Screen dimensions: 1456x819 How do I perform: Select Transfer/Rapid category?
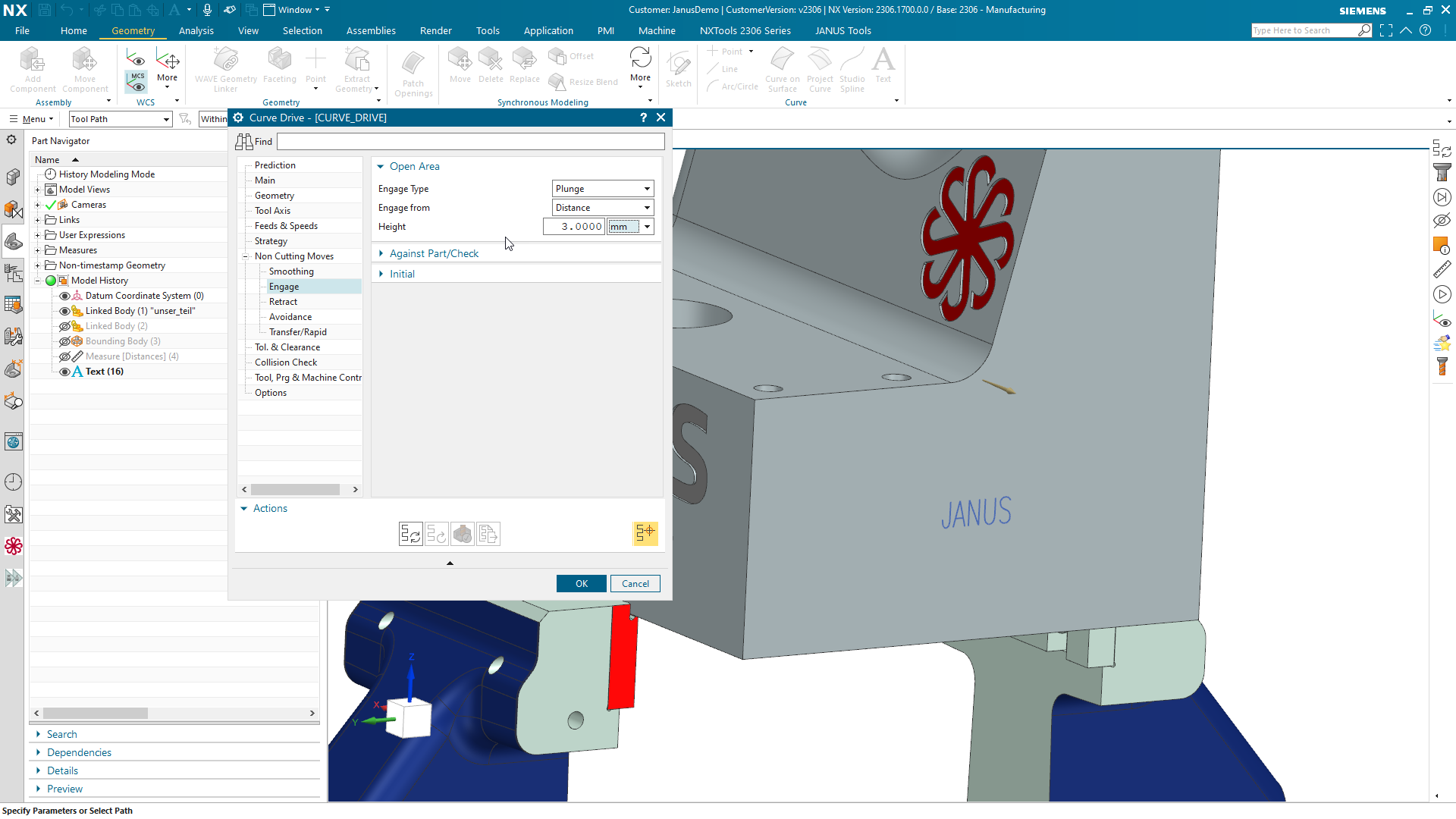point(297,332)
